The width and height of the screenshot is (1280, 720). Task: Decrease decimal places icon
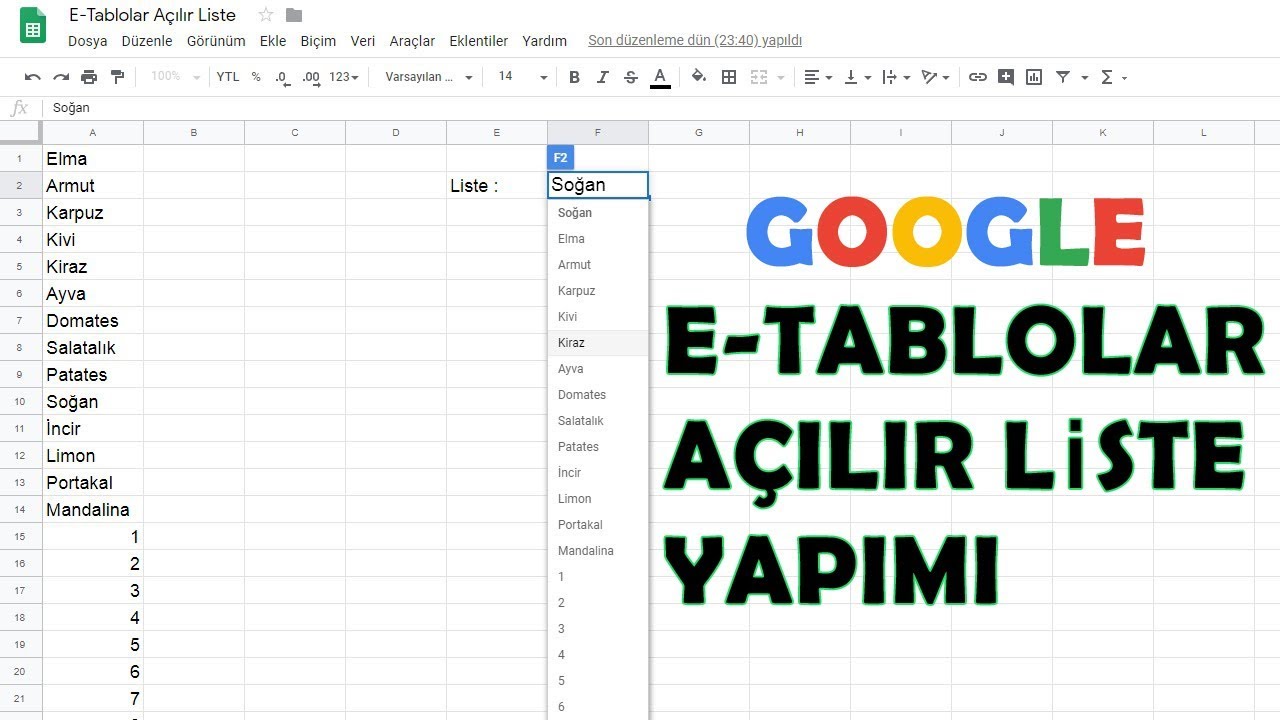[x=283, y=77]
